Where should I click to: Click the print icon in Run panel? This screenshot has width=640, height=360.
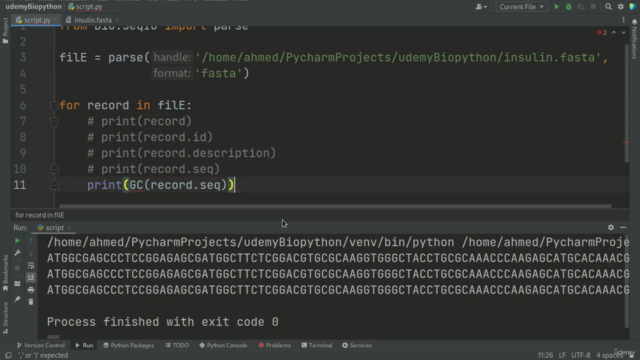[x=31, y=290]
